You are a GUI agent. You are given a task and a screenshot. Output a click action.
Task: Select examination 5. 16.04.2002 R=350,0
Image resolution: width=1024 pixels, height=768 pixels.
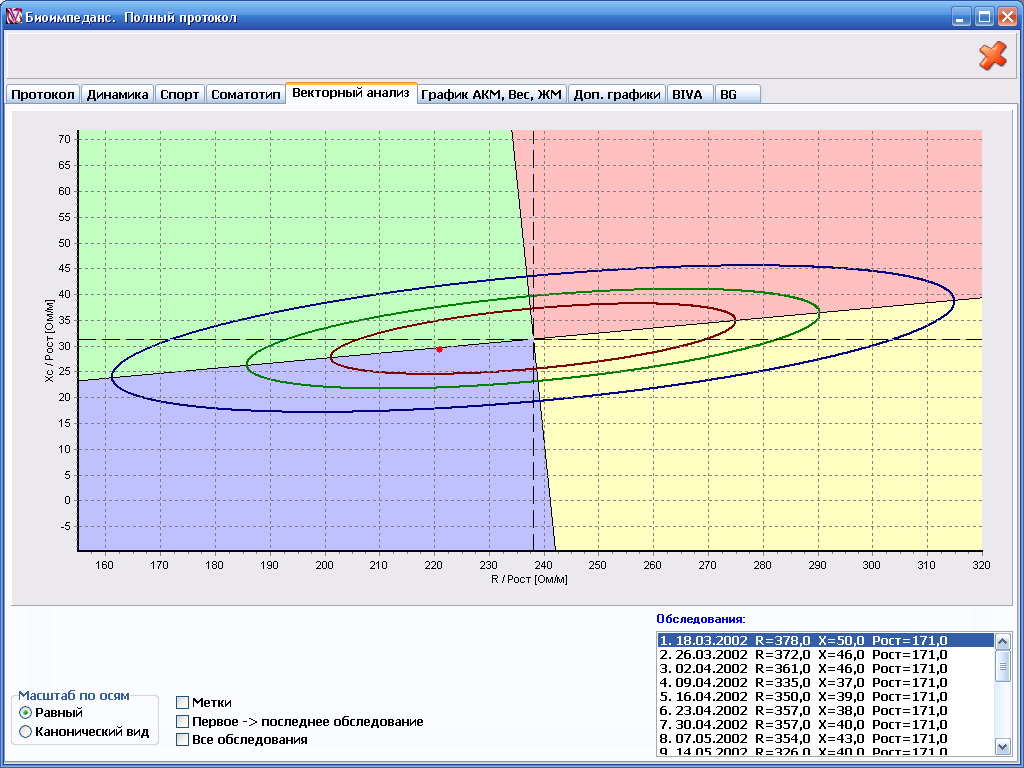pos(825,697)
